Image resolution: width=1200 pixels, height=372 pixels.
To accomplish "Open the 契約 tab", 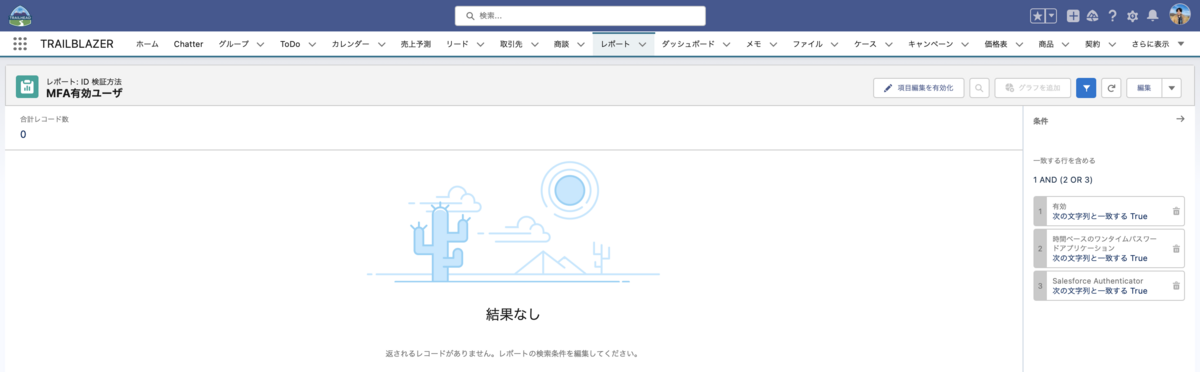I will (x=1093, y=44).
